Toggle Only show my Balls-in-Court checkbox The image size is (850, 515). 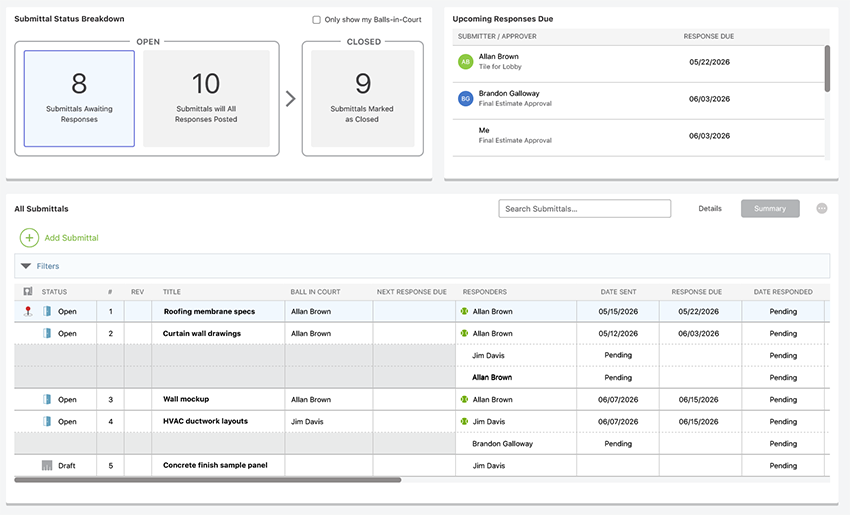pyautogui.click(x=317, y=20)
